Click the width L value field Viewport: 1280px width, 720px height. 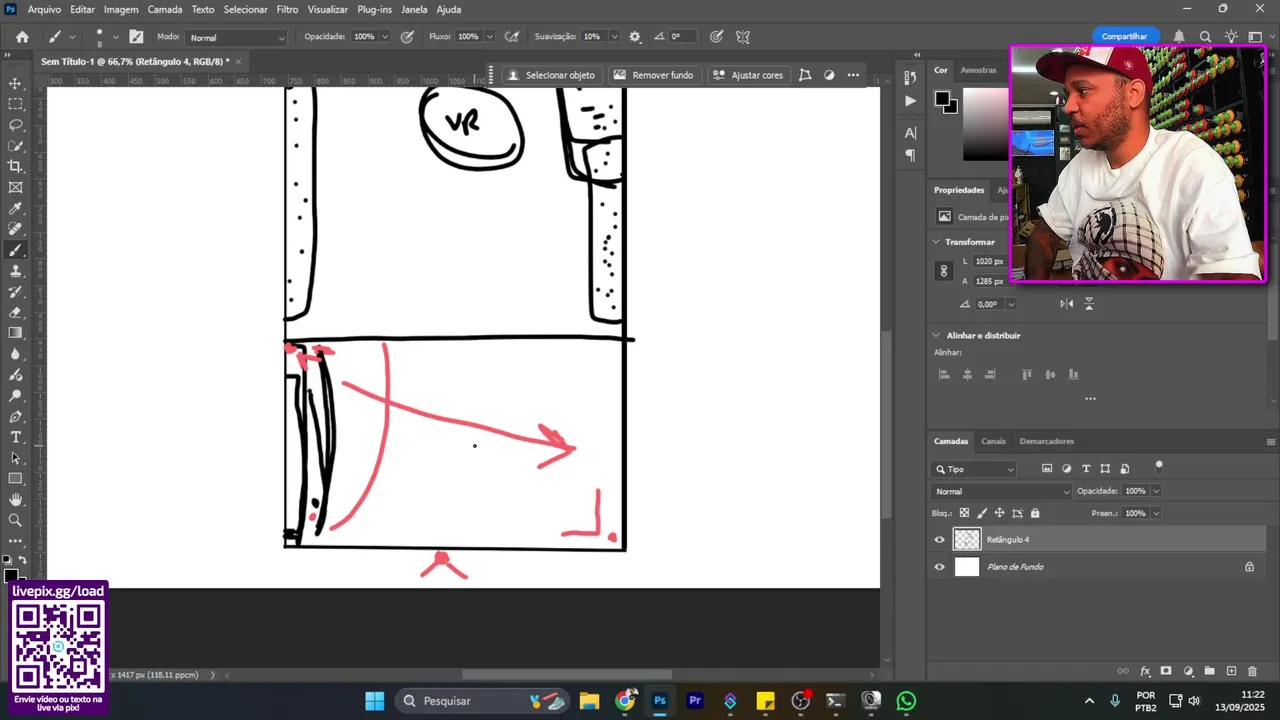click(990, 261)
